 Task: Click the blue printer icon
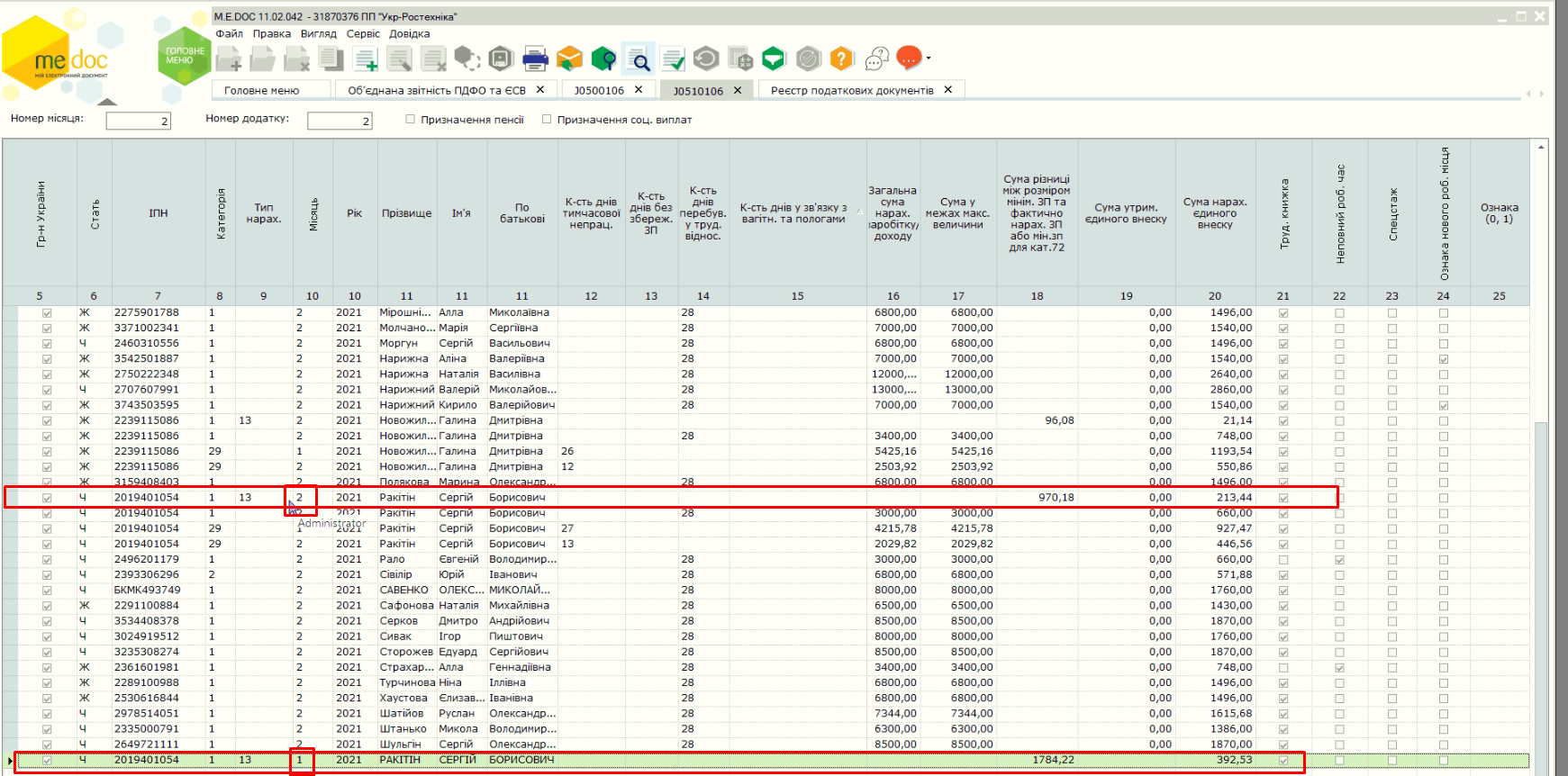pos(535,59)
